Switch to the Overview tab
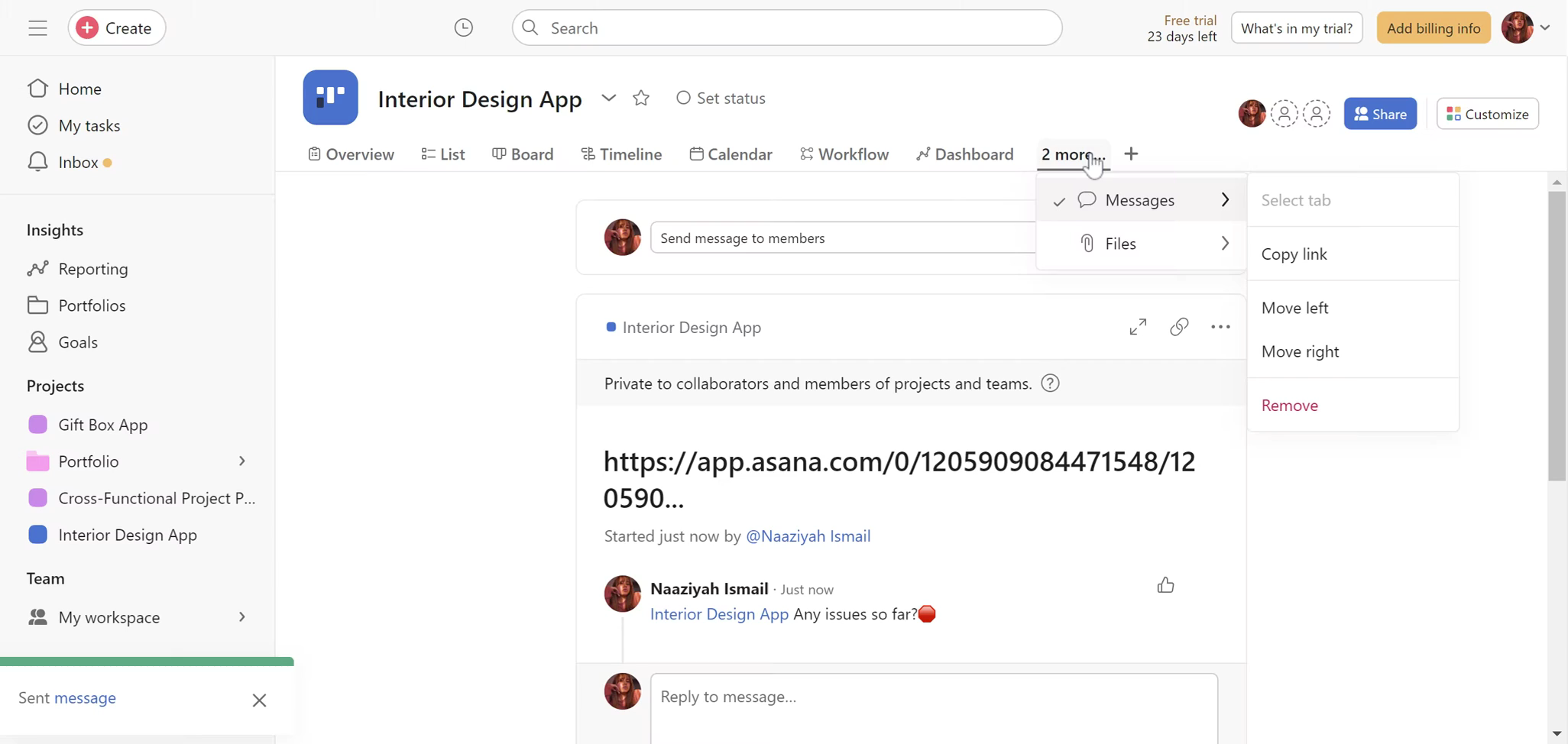The height and width of the screenshot is (744, 1568). (351, 154)
